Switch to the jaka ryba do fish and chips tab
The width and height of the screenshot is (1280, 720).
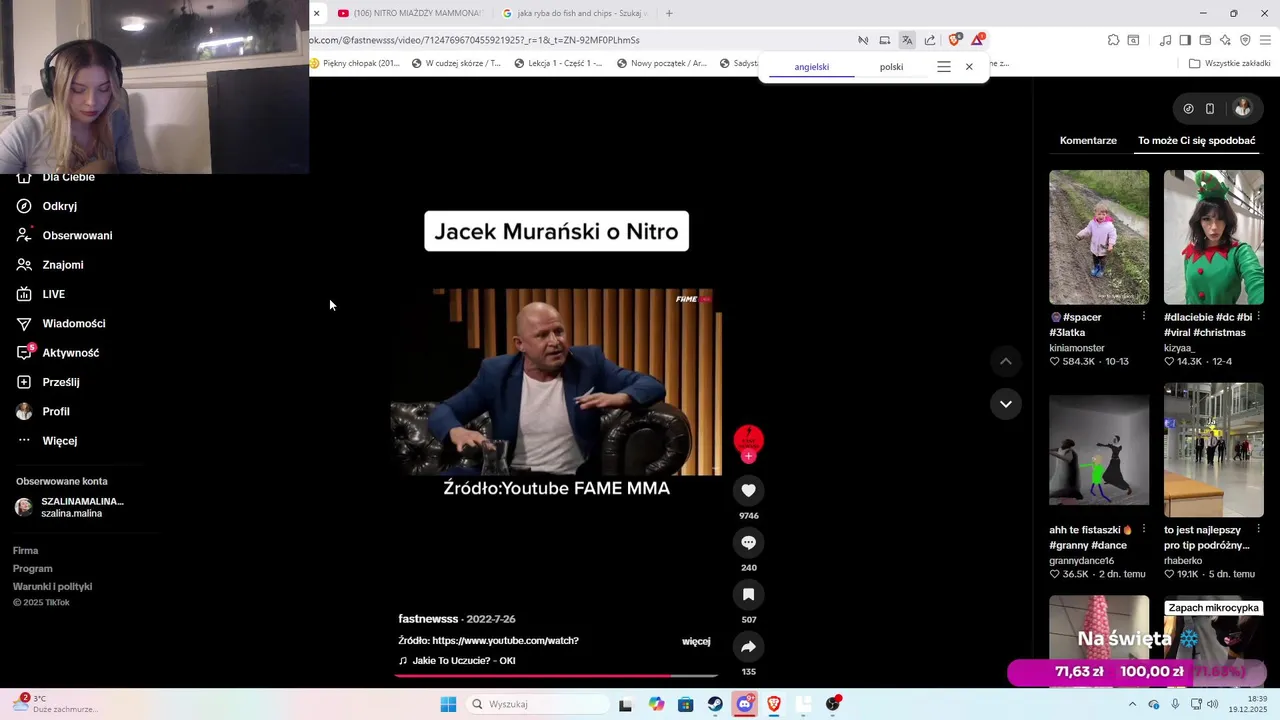(575, 13)
